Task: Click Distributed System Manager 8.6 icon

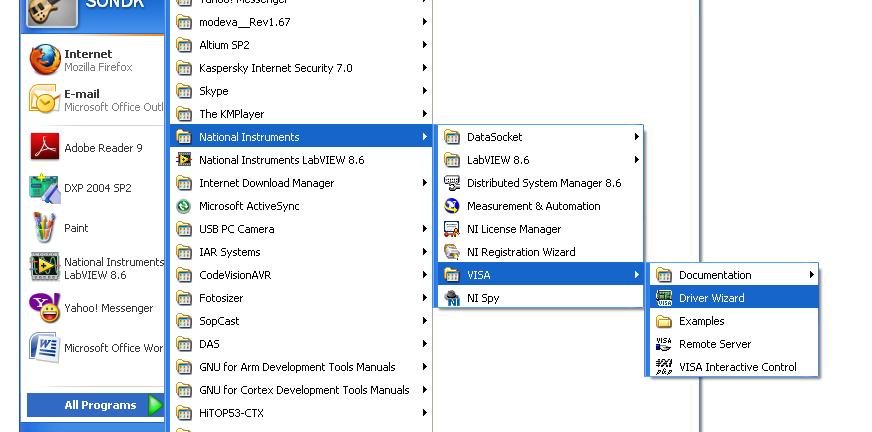Action: 452,183
